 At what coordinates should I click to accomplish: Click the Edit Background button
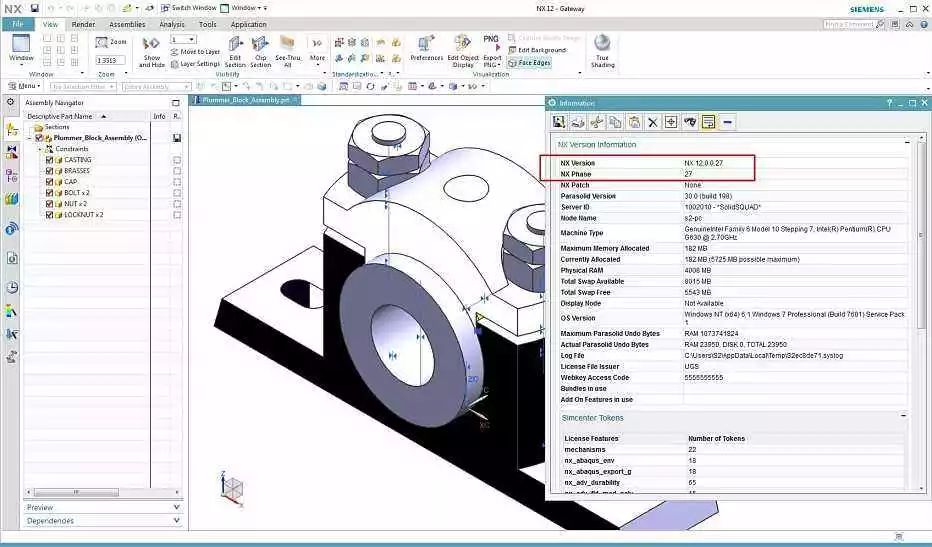[542, 50]
